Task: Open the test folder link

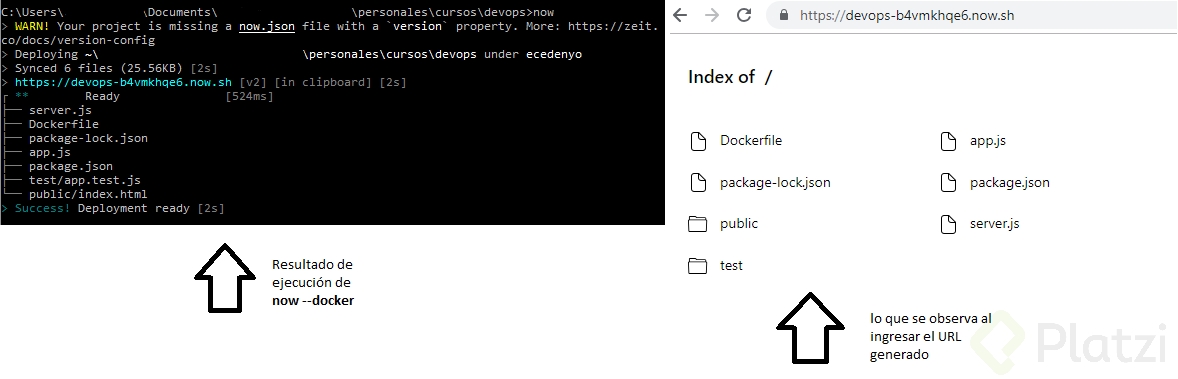Action: [x=731, y=265]
